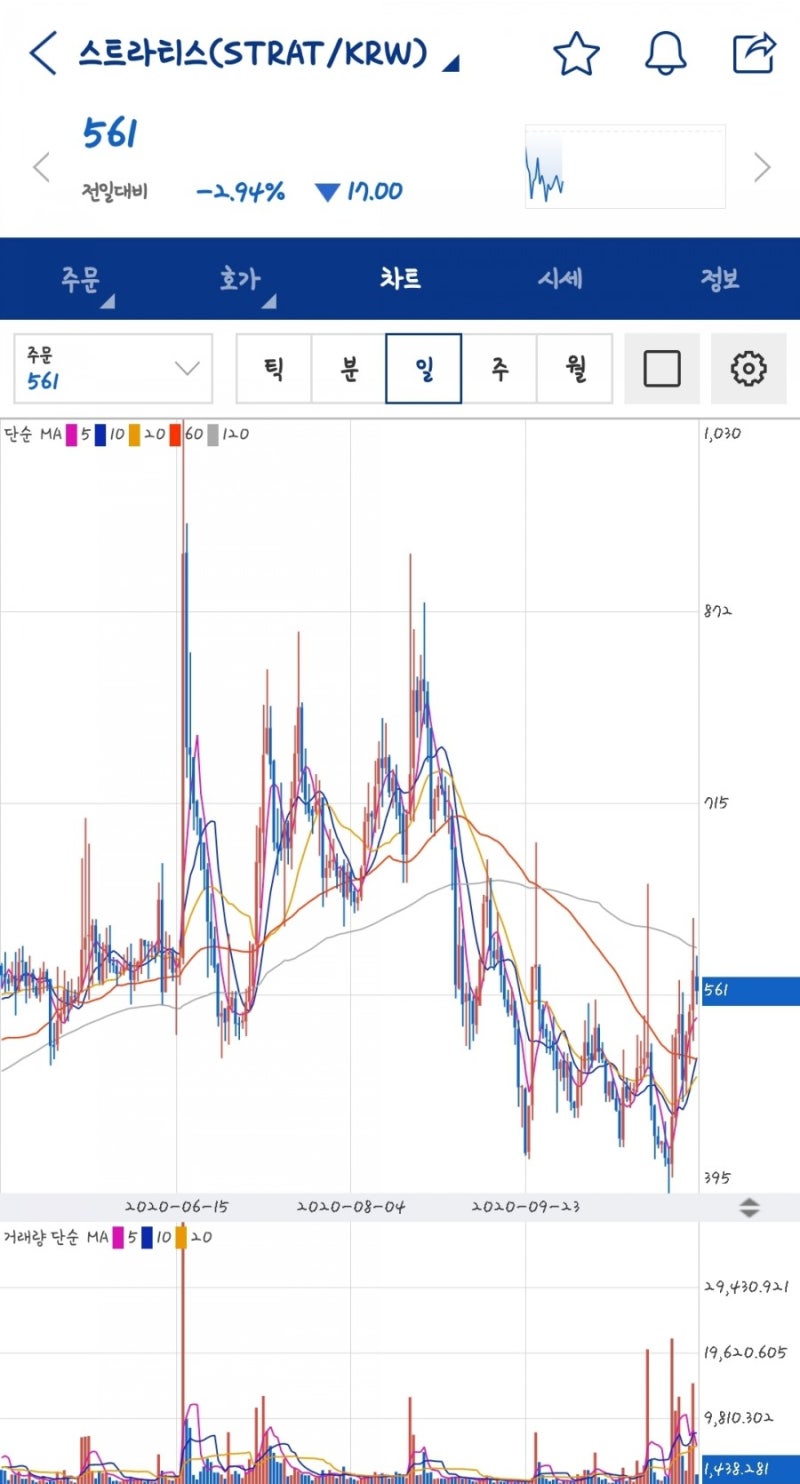This screenshot has width=800, height=1484.
Task: Open chart settings with the gear icon
Action: [x=749, y=368]
